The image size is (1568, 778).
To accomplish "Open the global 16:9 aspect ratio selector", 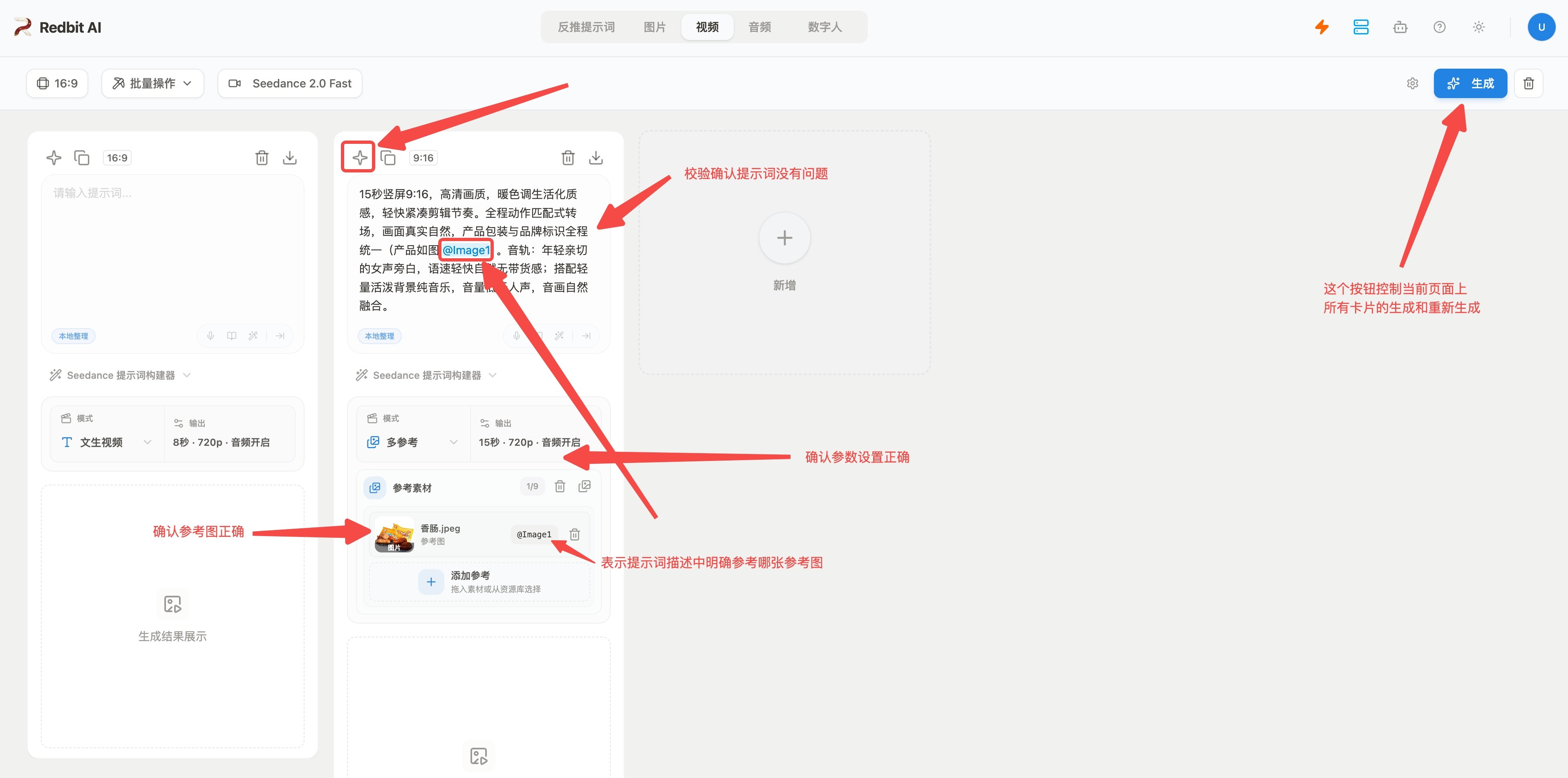I will [57, 83].
